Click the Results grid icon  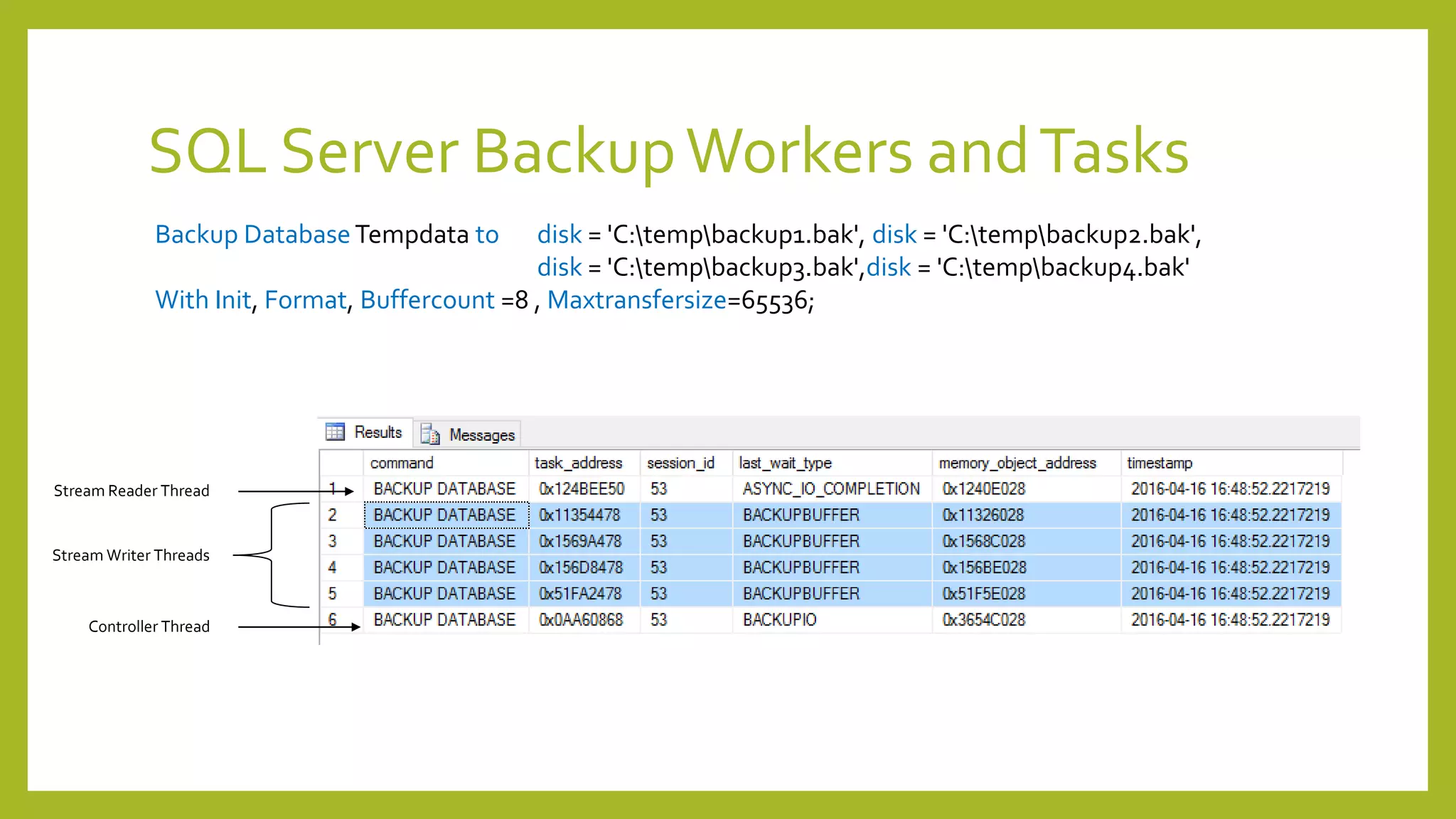click(x=335, y=432)
